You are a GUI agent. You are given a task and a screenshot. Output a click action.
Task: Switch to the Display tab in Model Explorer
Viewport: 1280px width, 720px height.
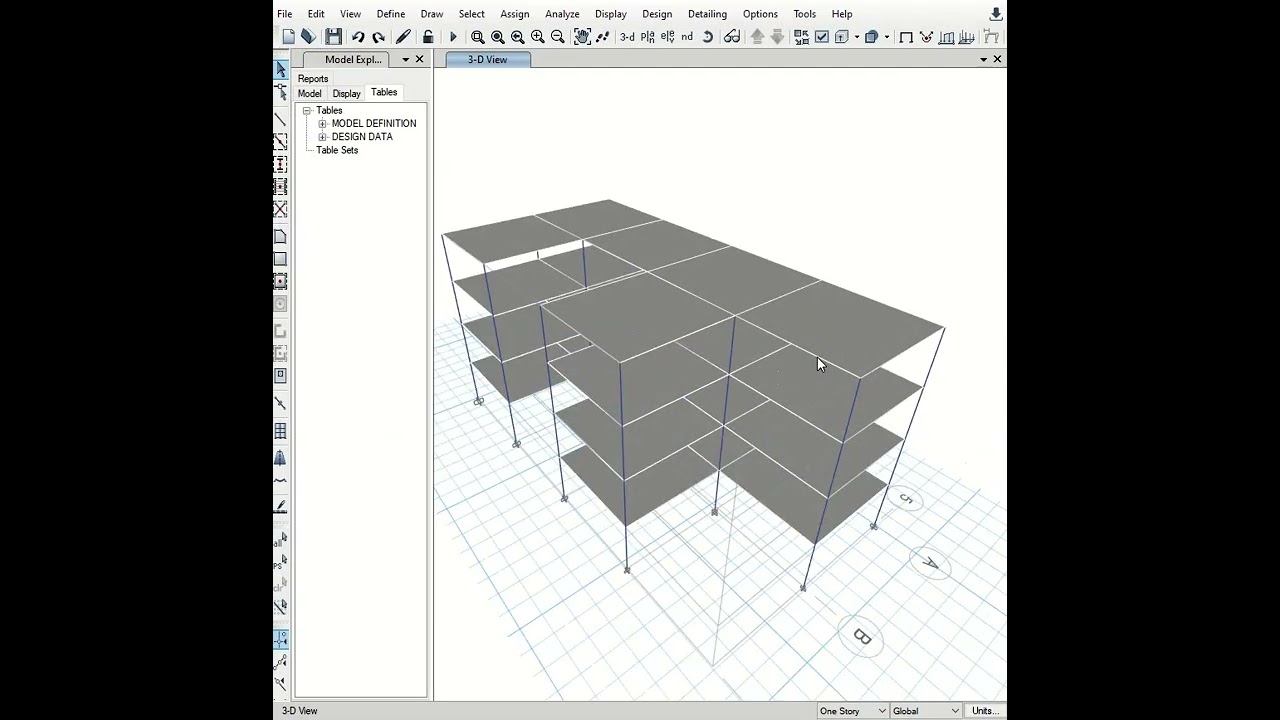tap(346, 93)
